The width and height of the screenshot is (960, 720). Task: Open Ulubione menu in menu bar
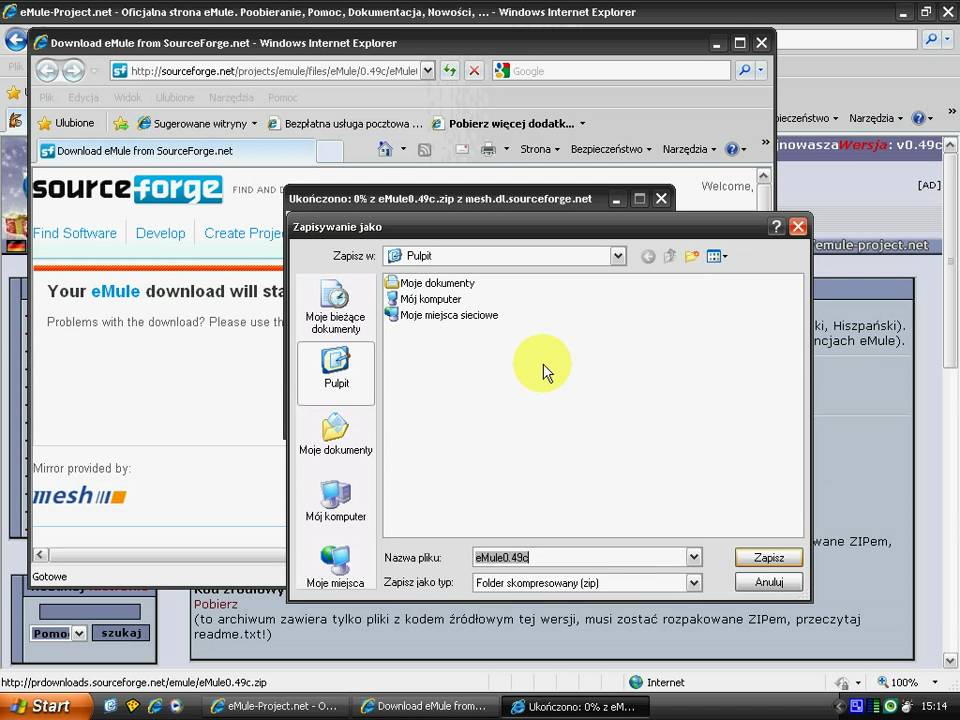(x=174, y=97)
